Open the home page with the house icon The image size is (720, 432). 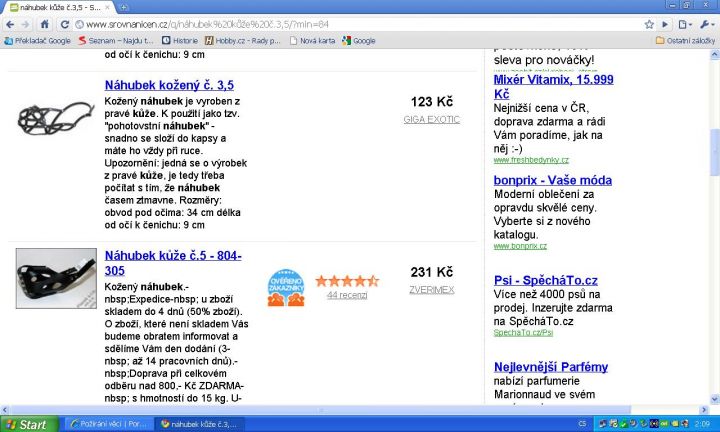point(45,24)
